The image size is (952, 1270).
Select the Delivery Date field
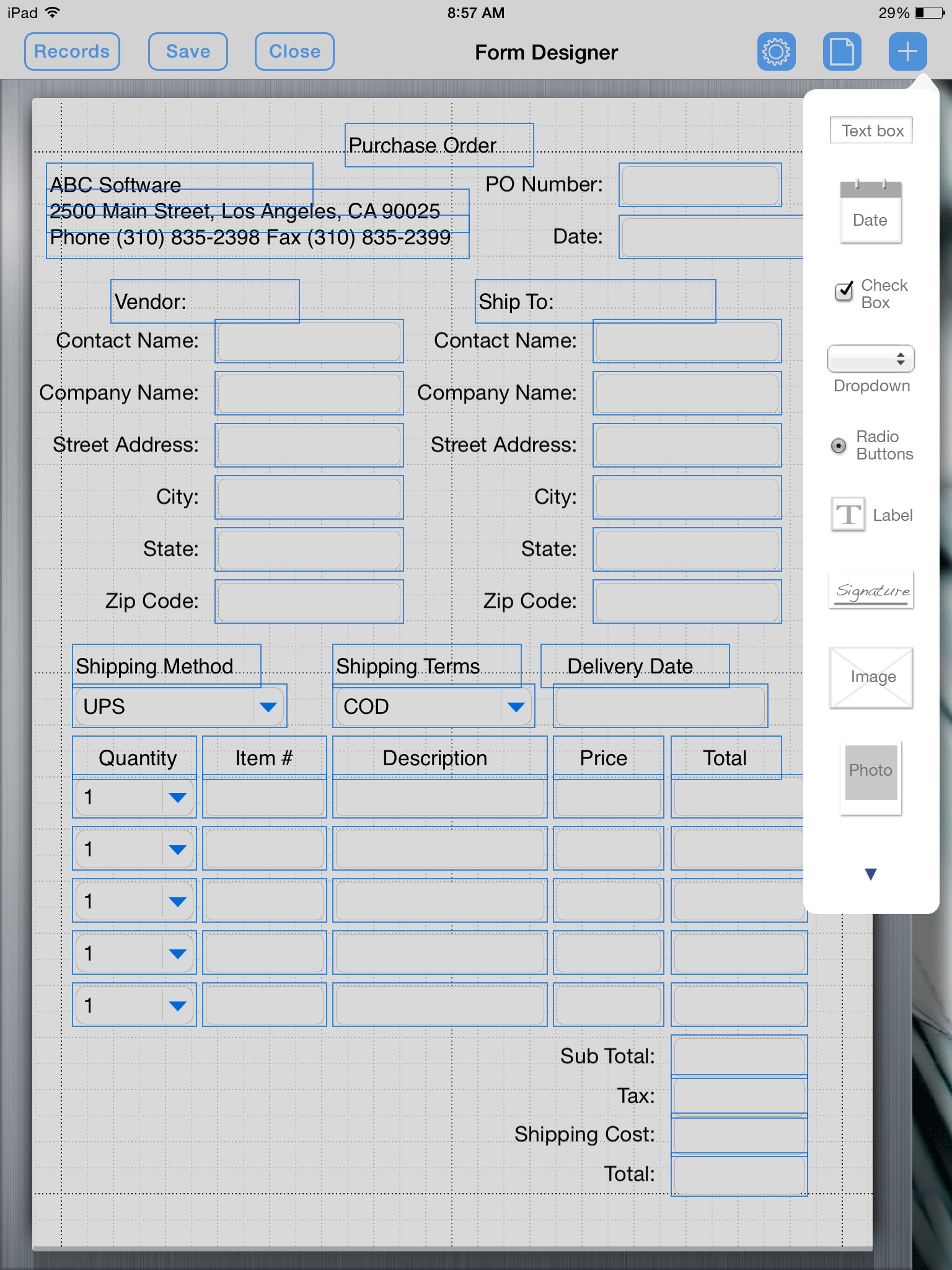(661, 706)
